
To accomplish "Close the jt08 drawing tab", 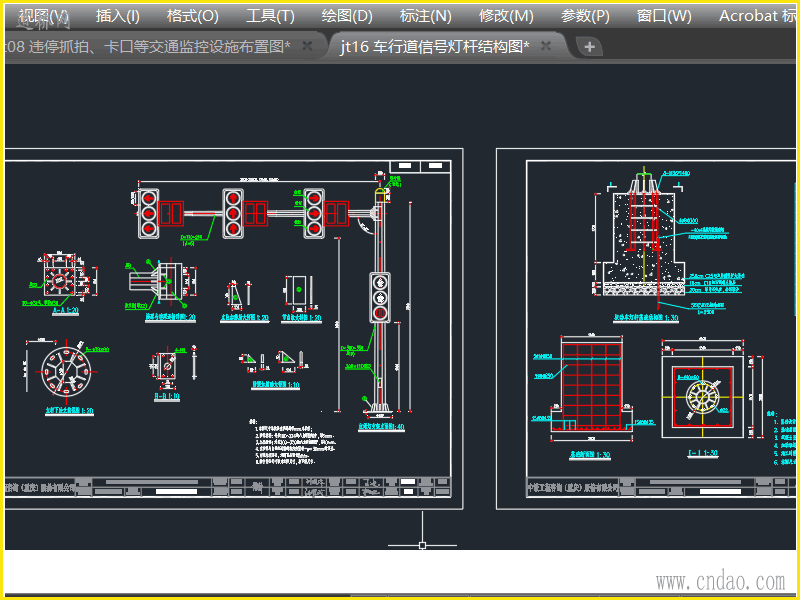I will (307, 47).
